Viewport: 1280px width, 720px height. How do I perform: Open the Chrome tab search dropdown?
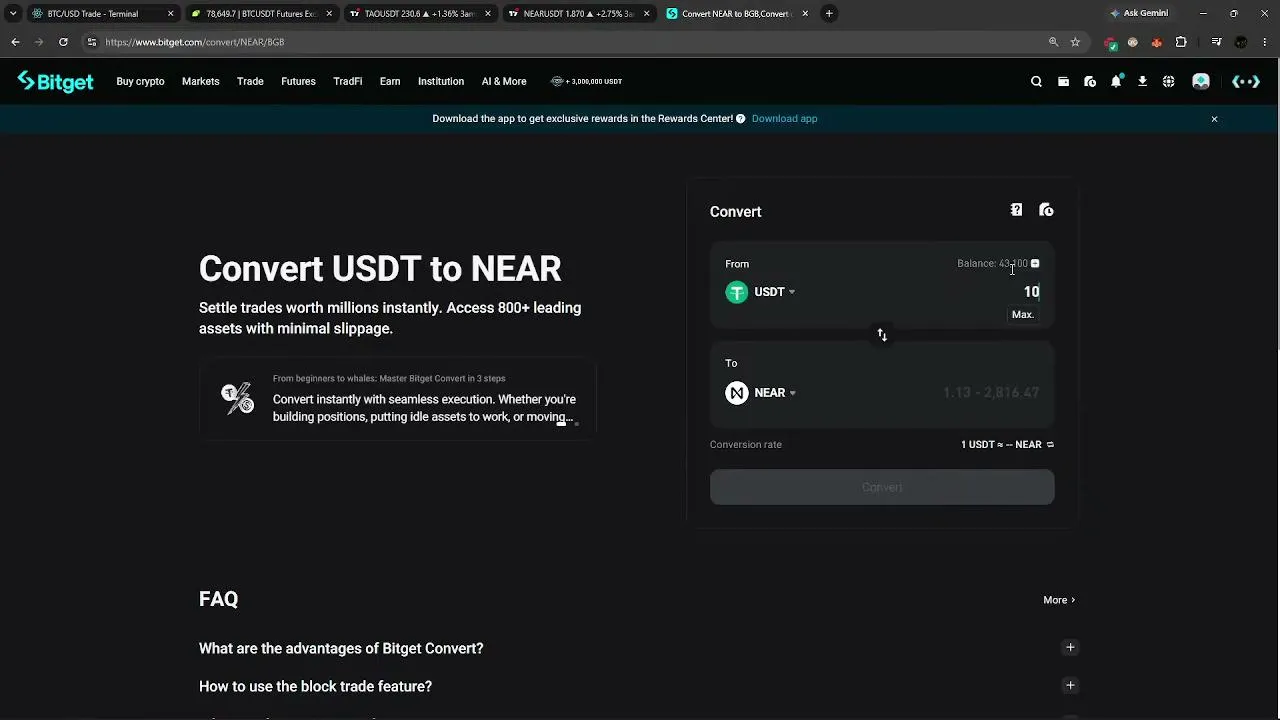(x=13, y=14)
